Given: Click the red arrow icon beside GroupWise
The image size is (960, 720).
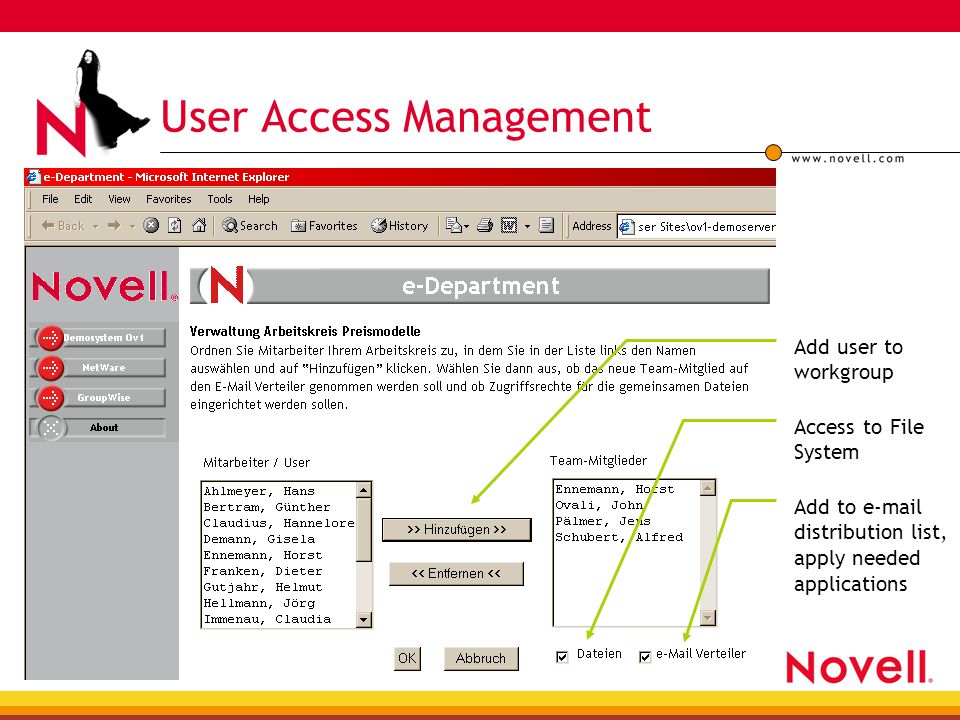Looking at the screenshot, I should pyautogui.click(x=51, y=397).
